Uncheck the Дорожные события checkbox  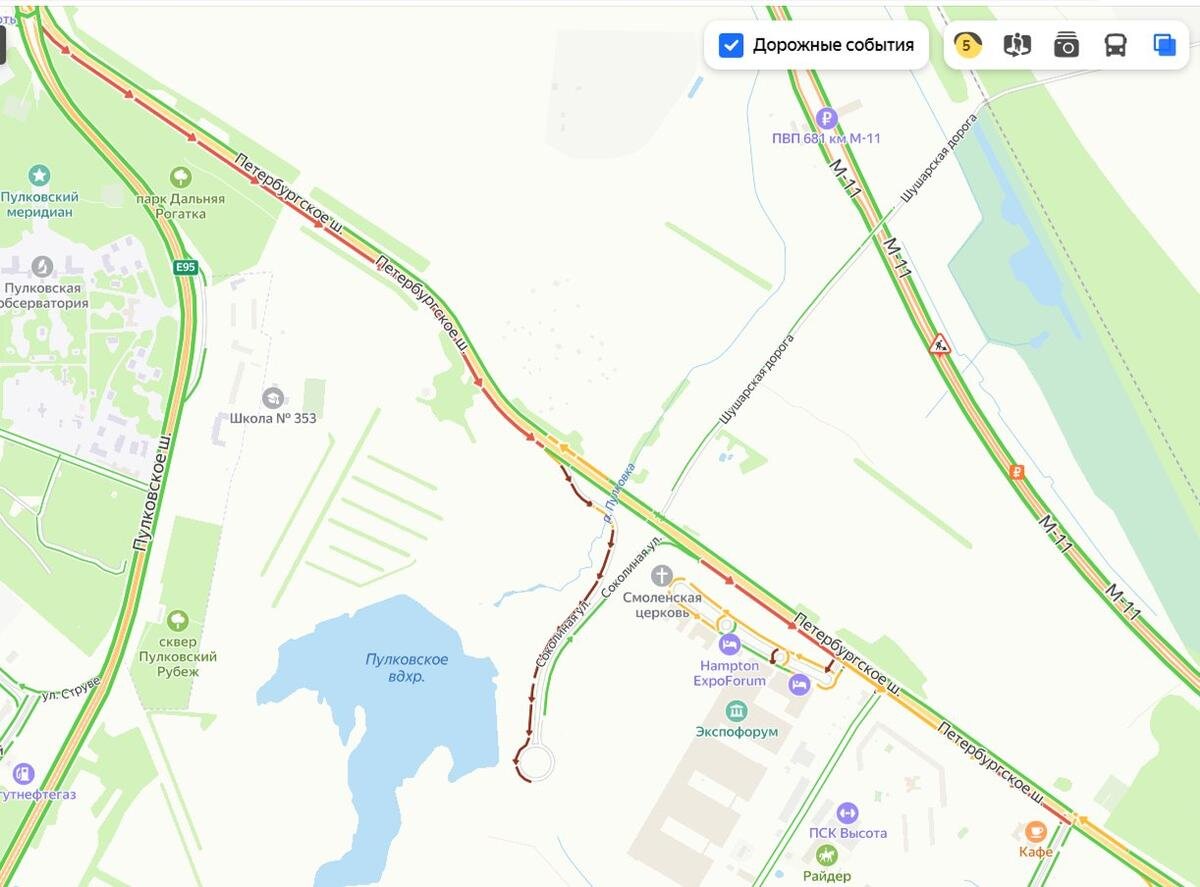[731, 45]
